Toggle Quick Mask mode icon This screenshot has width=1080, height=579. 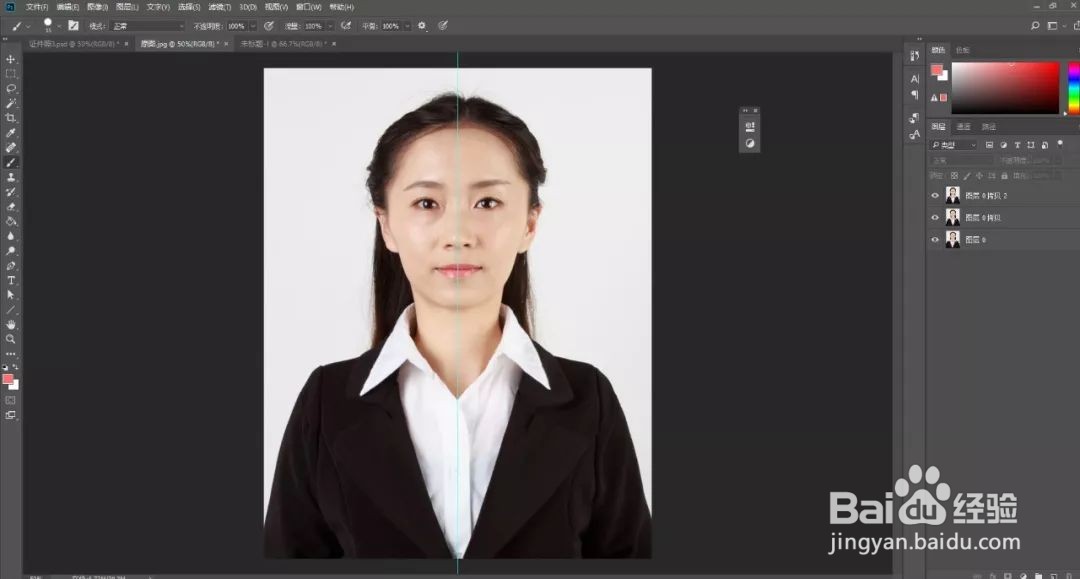click(x=10, y=400)
